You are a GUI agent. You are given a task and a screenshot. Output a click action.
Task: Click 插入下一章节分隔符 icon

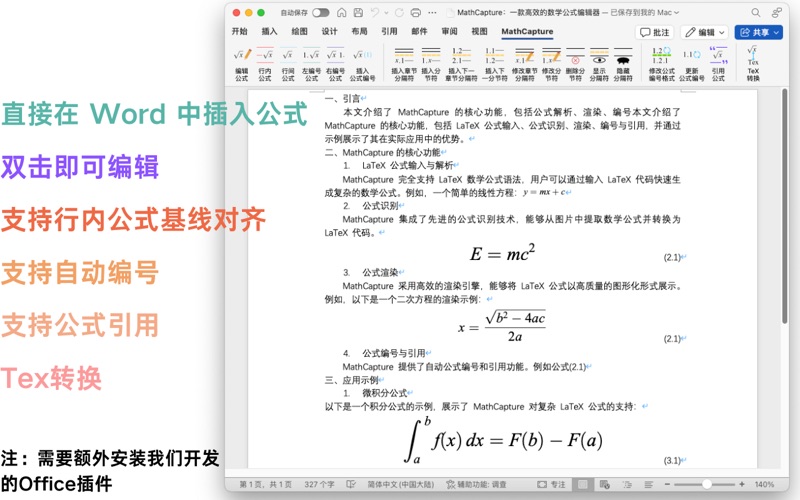[x=461, y=64]
